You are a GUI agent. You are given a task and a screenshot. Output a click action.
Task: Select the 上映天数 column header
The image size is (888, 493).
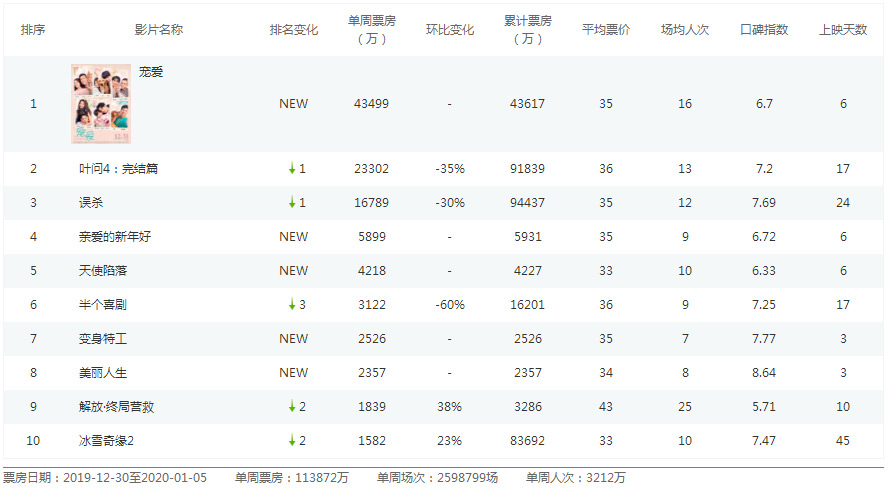[842, 29]
